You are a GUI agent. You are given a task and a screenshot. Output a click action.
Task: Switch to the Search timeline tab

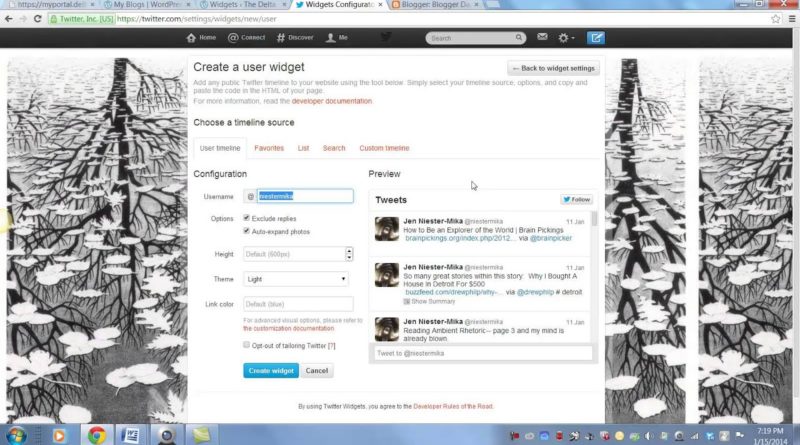(334, 148)
